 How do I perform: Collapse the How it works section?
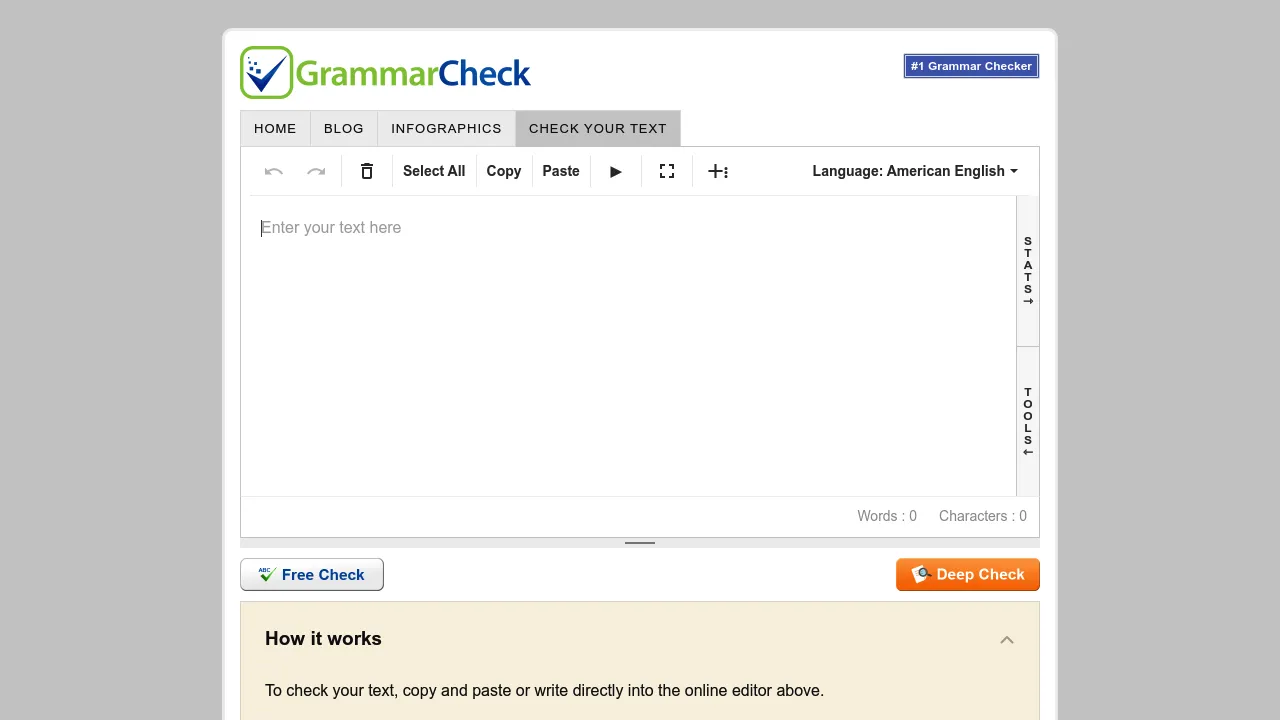pyautogui.click(x=1007, y=640)
